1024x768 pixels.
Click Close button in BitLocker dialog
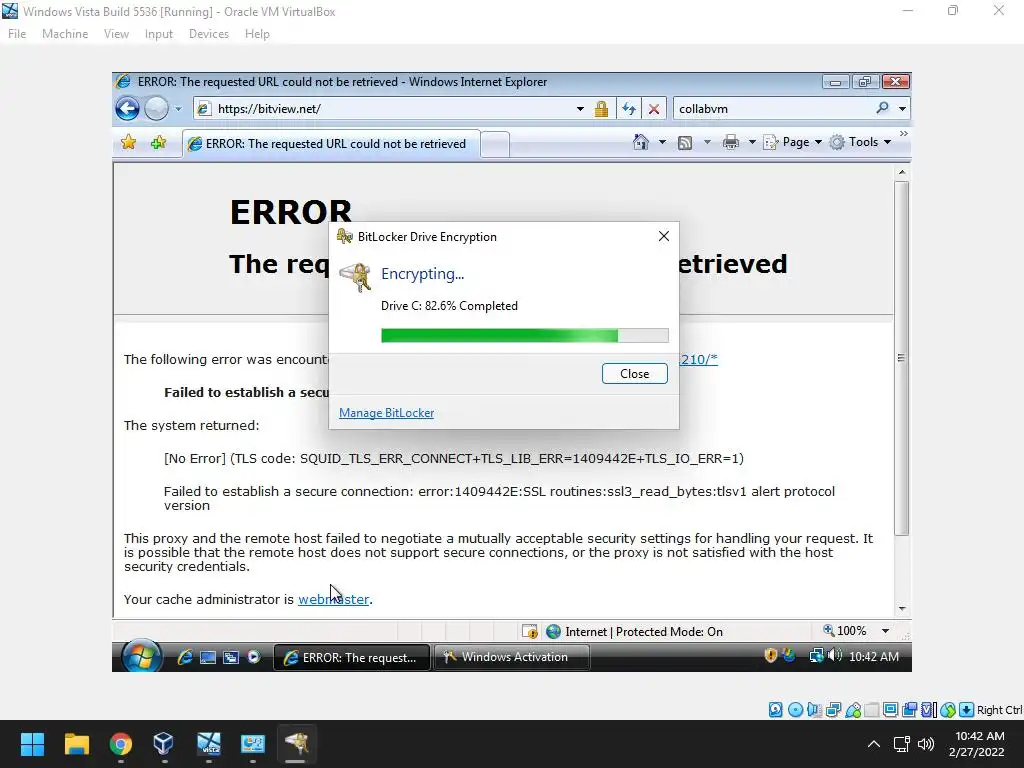[x=634, y=374]
